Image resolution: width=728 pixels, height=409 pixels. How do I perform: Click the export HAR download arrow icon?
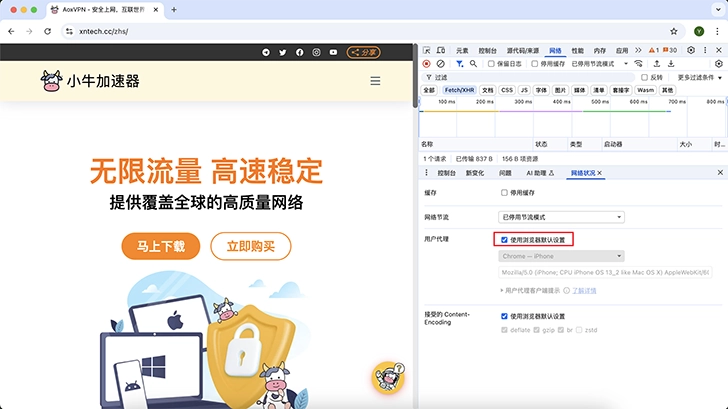click(x=671, y=64)
